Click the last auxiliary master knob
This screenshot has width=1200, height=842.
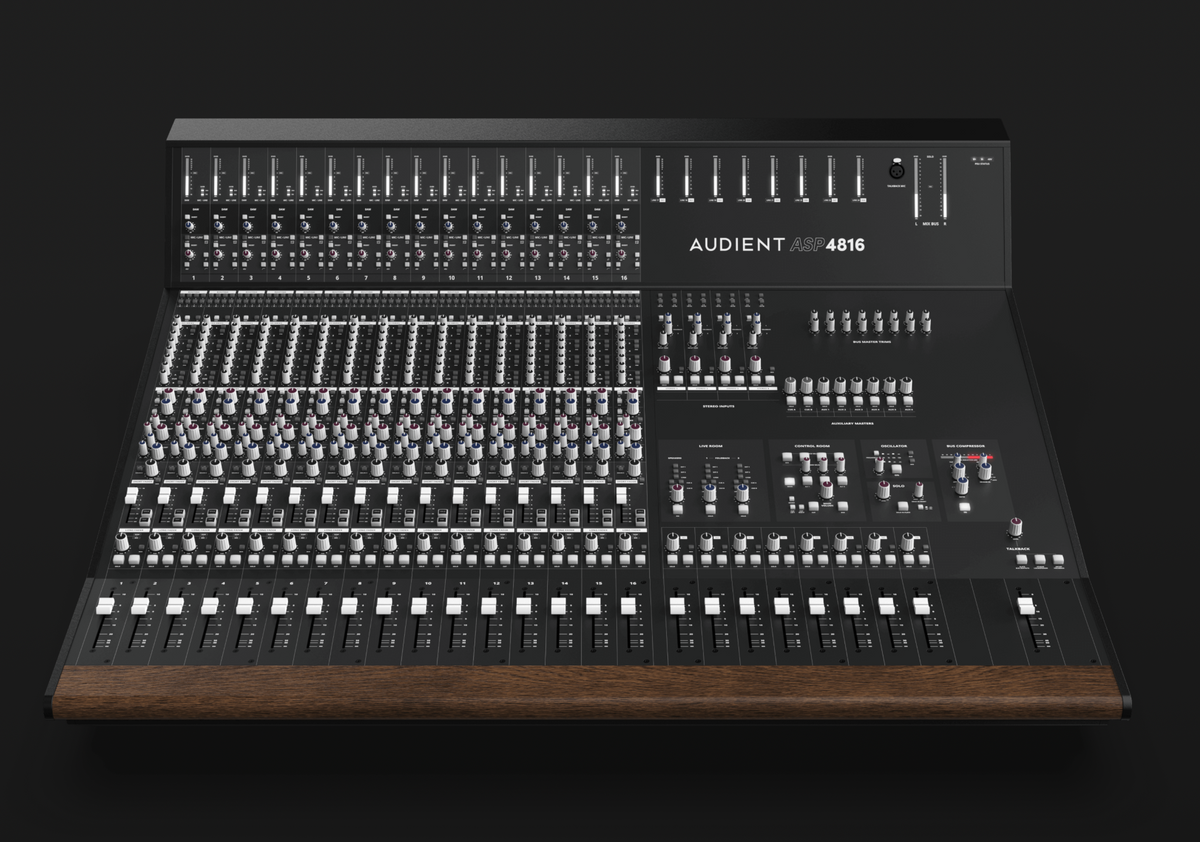[906, 386]
